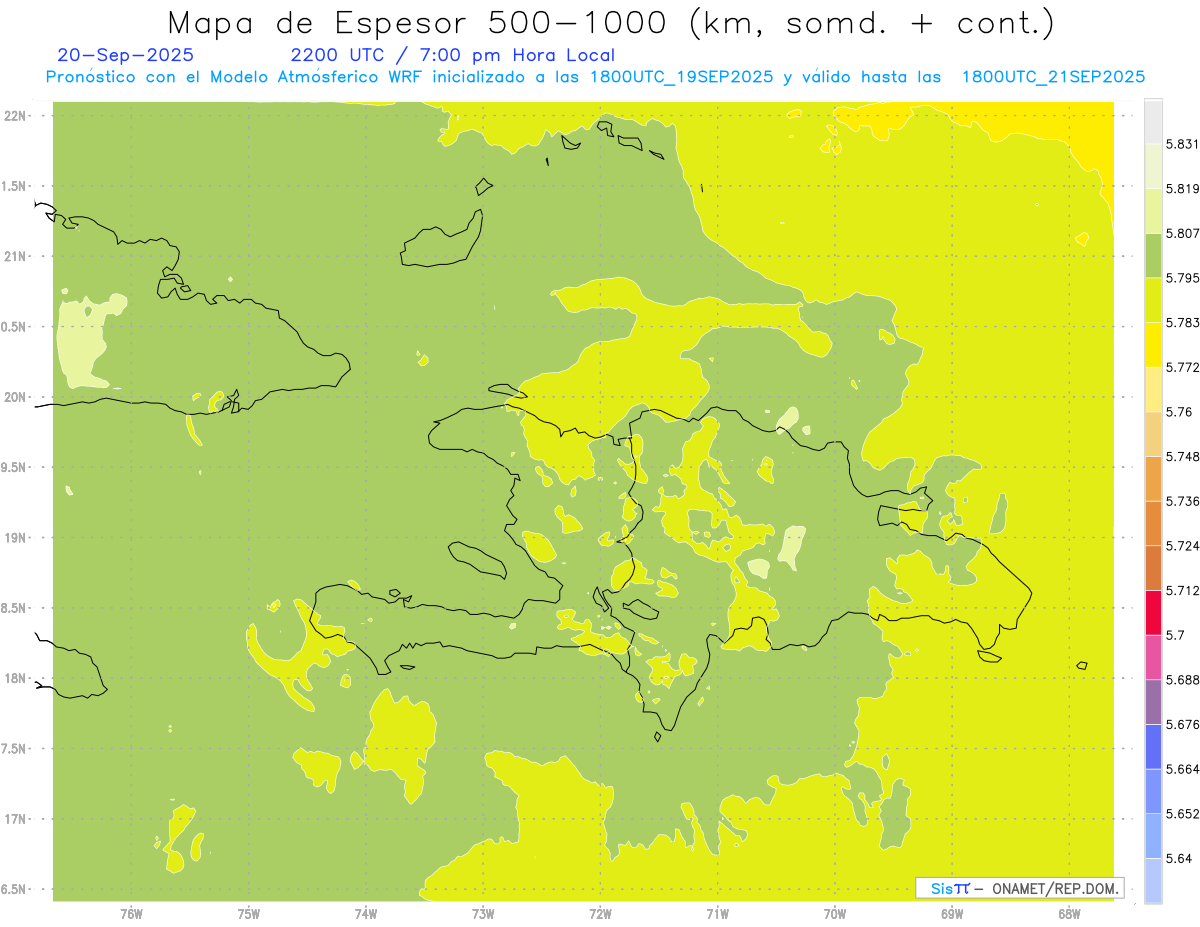The image size is (1200, 927).
Task: Click the olive green legend swatch below 5.807
Action: click(x=1153, y=256)
